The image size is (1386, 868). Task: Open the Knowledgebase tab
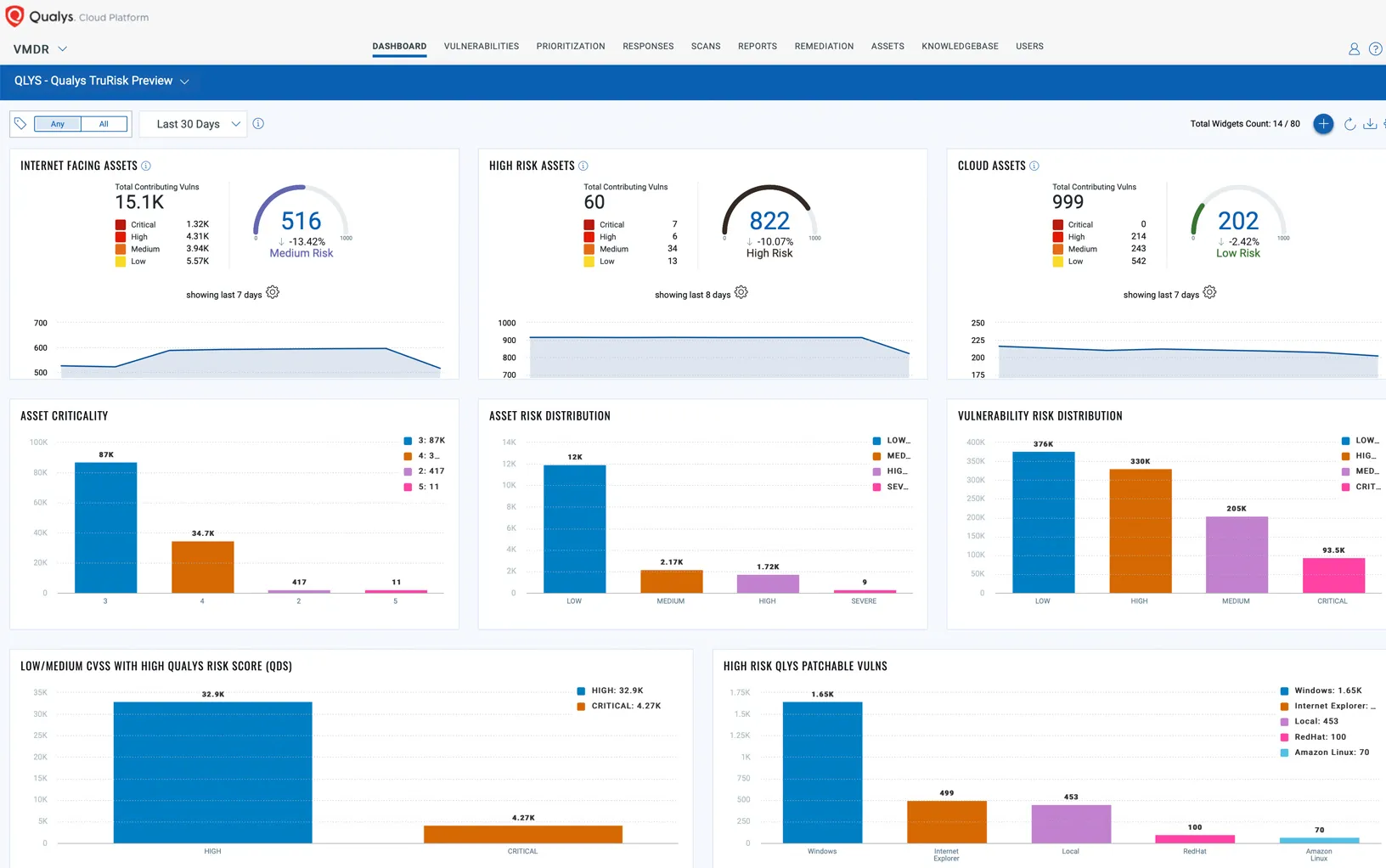960,47
